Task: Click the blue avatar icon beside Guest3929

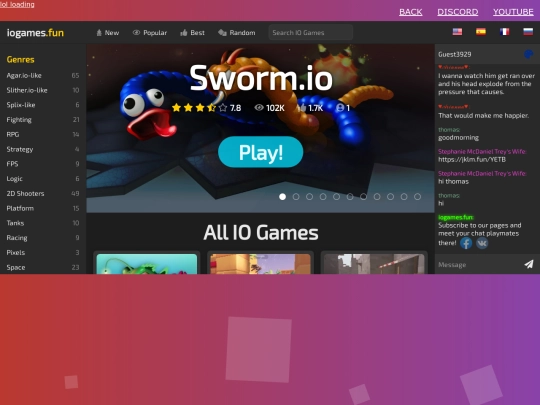Action: (x=528, y=54)
